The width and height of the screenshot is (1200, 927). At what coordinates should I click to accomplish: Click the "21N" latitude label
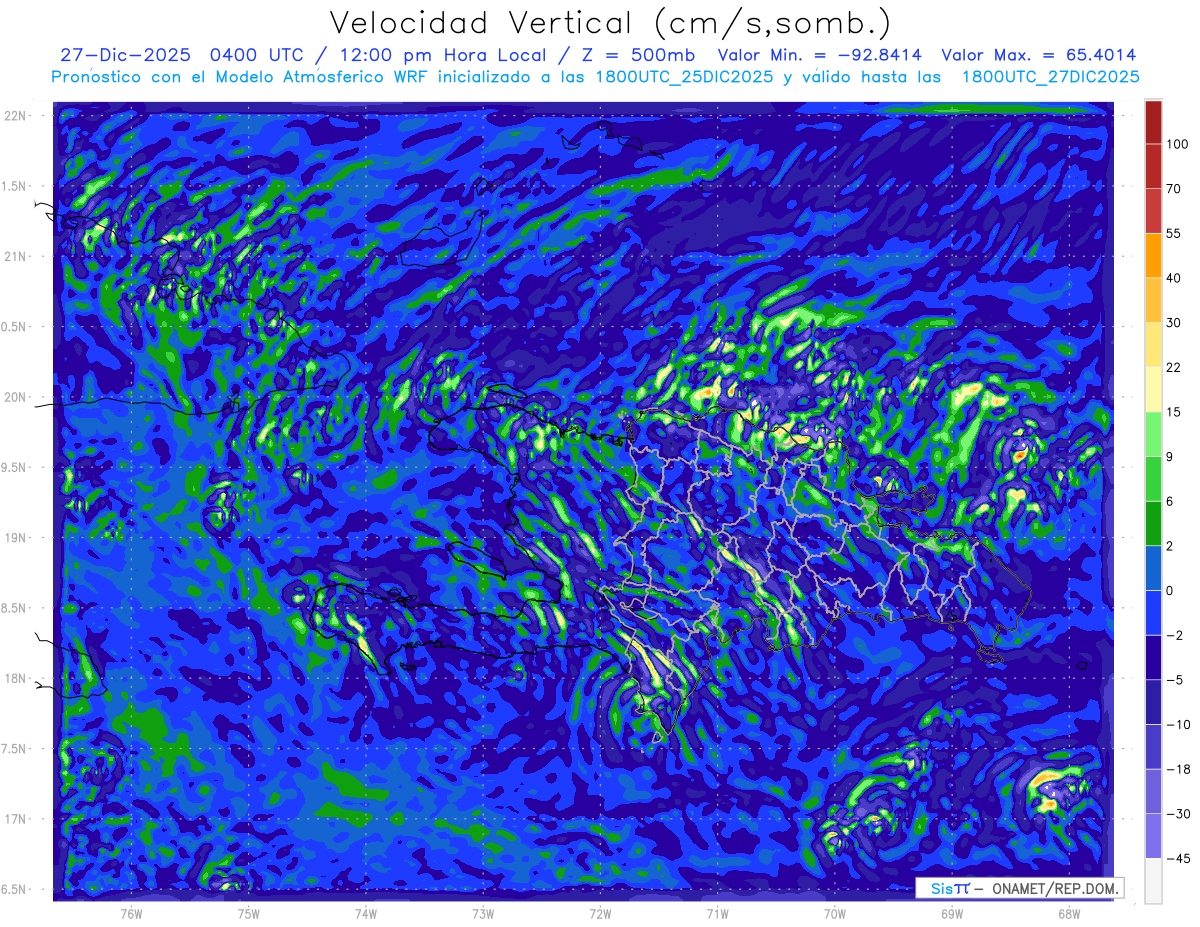16,256
